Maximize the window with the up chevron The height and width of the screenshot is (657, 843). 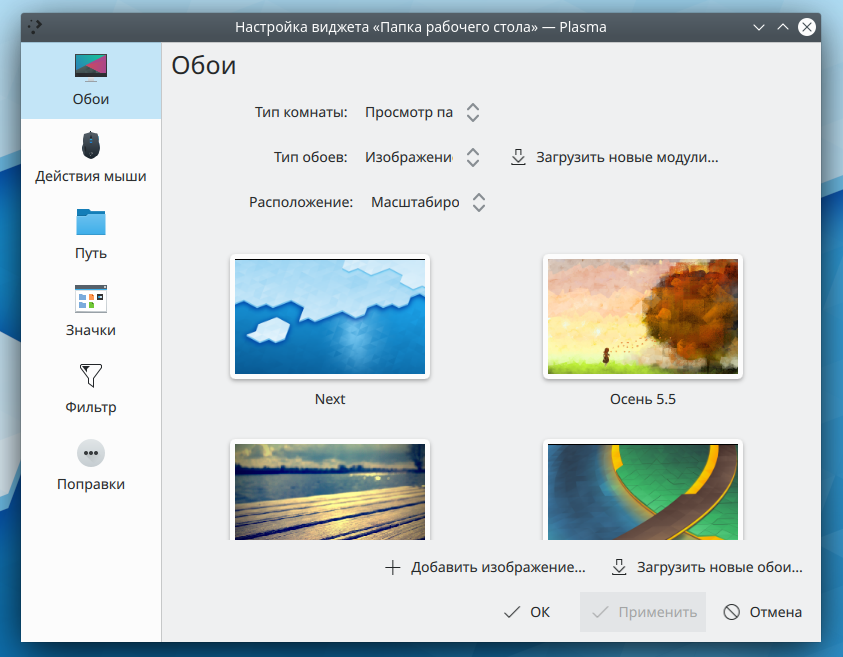click(783, 27)
